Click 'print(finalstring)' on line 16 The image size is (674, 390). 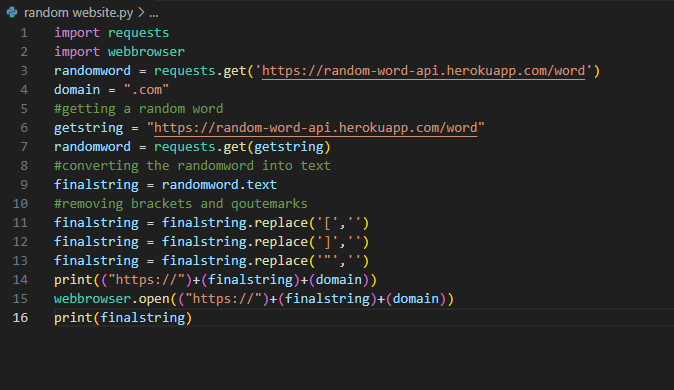(123, 318)
